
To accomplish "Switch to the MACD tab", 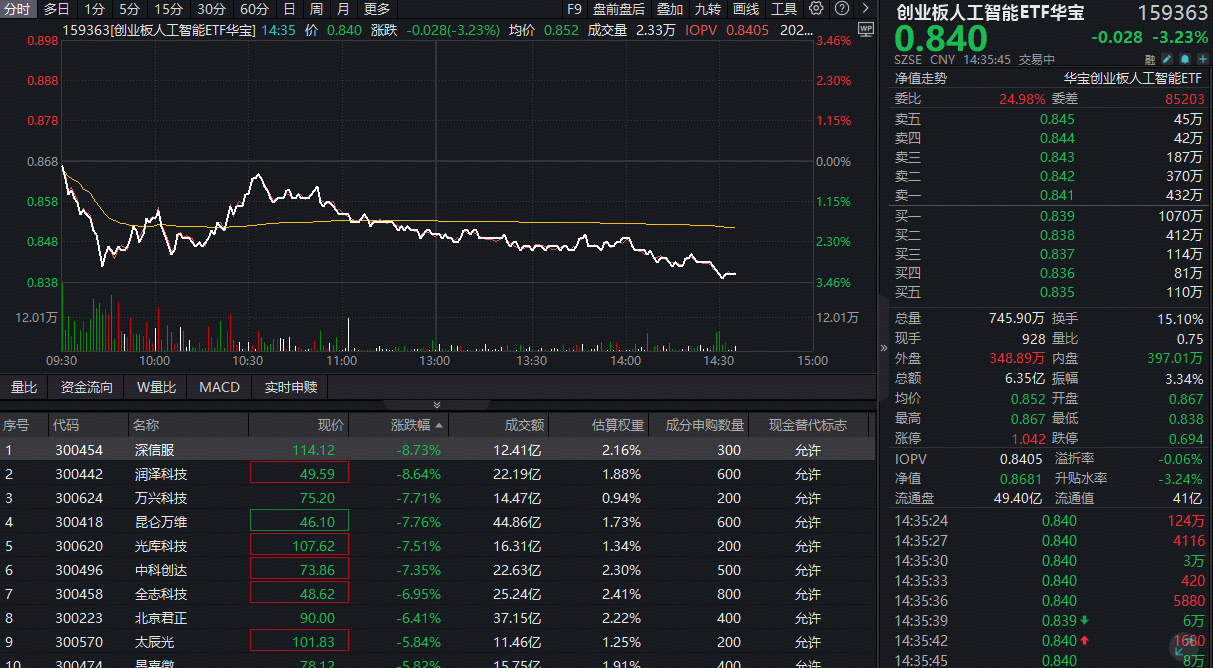I will (218, 387).
